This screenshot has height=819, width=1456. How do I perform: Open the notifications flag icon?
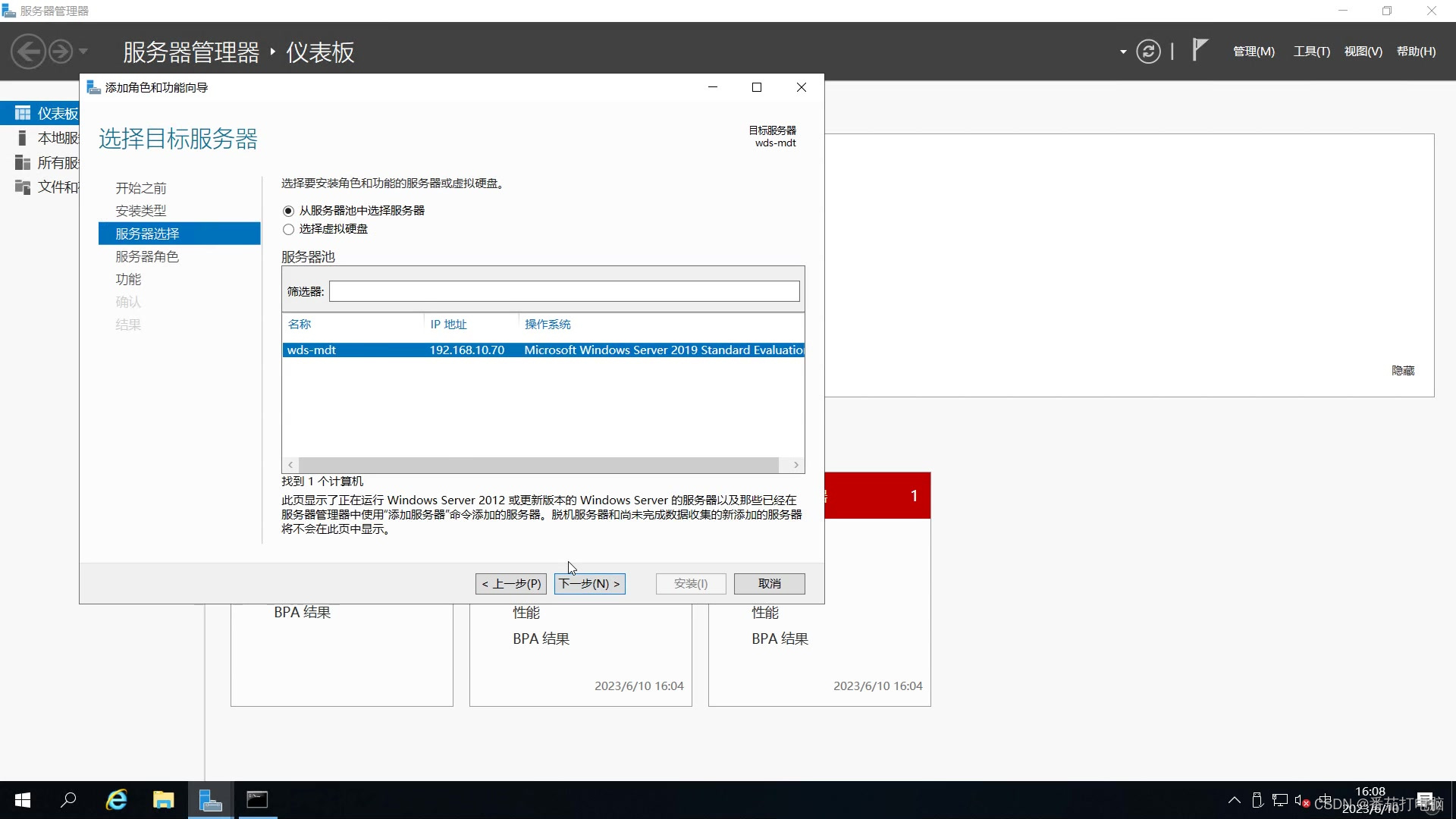pyautogui.click(x=1199, y=50)
